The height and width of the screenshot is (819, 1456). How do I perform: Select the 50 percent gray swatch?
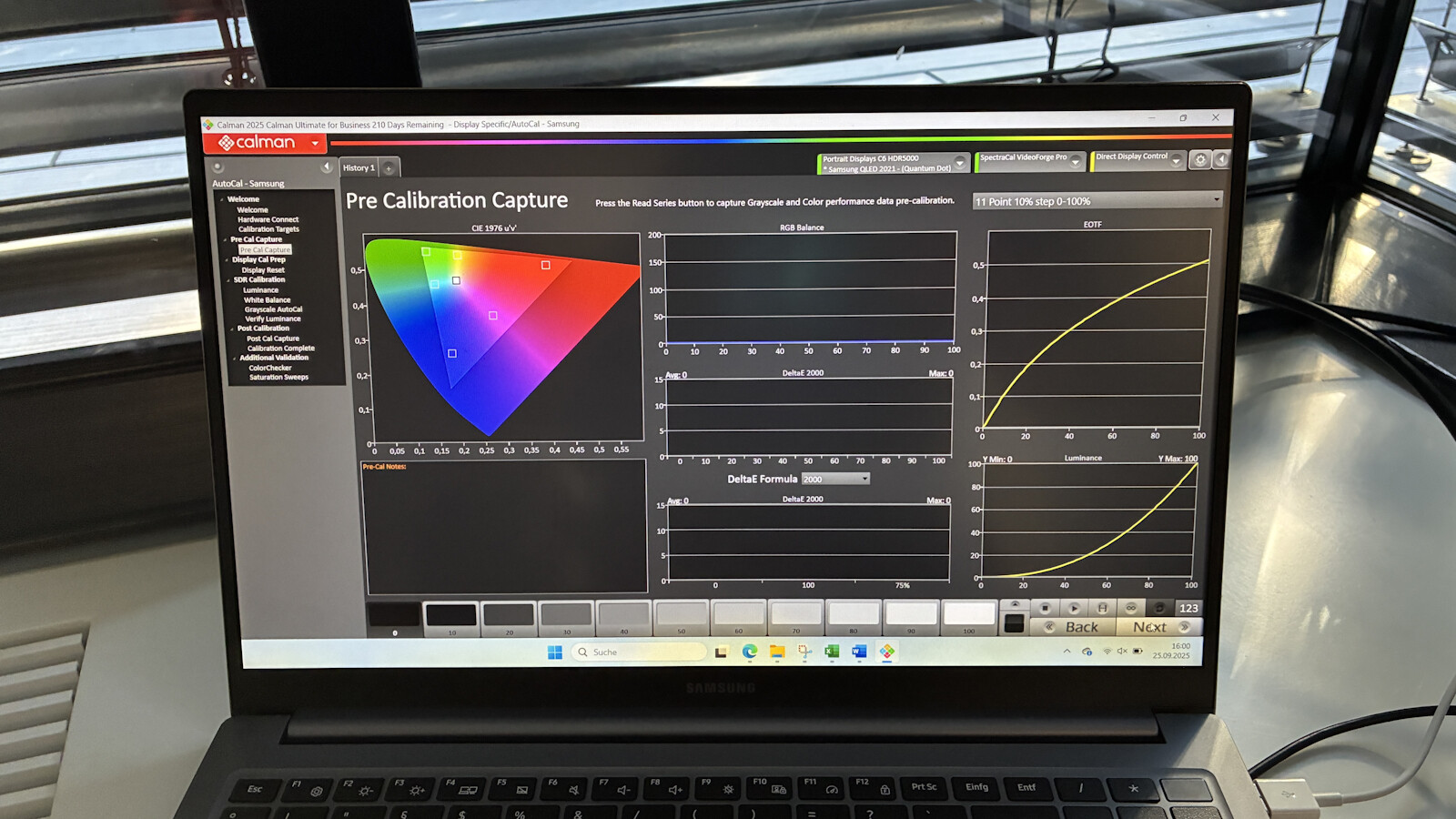[682, 616]
